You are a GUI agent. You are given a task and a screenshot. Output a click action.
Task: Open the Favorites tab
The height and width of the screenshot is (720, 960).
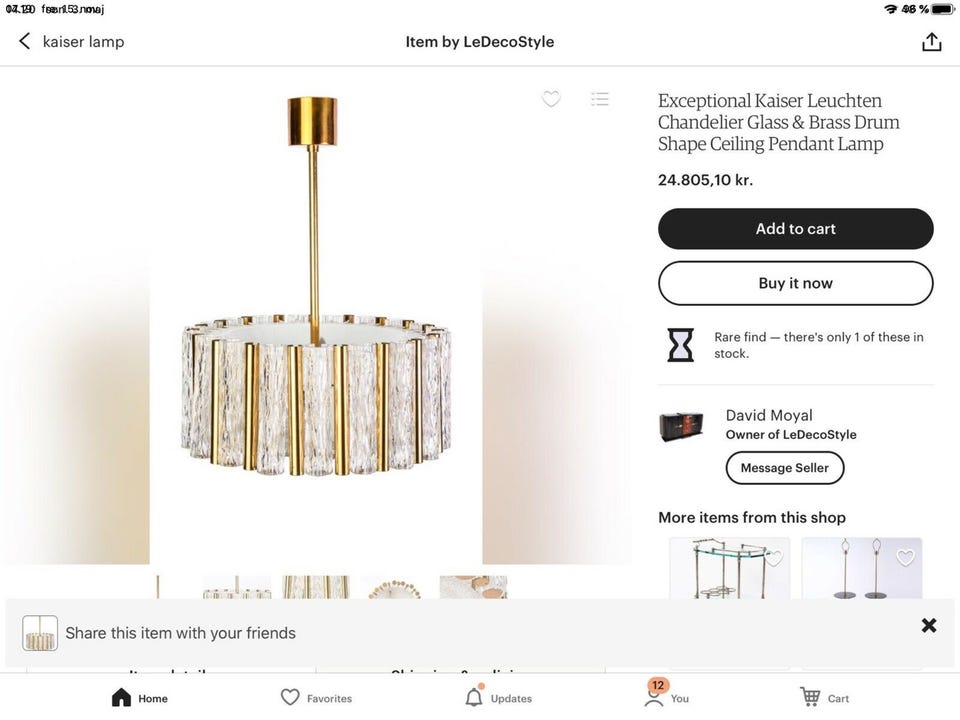point(316,698)
